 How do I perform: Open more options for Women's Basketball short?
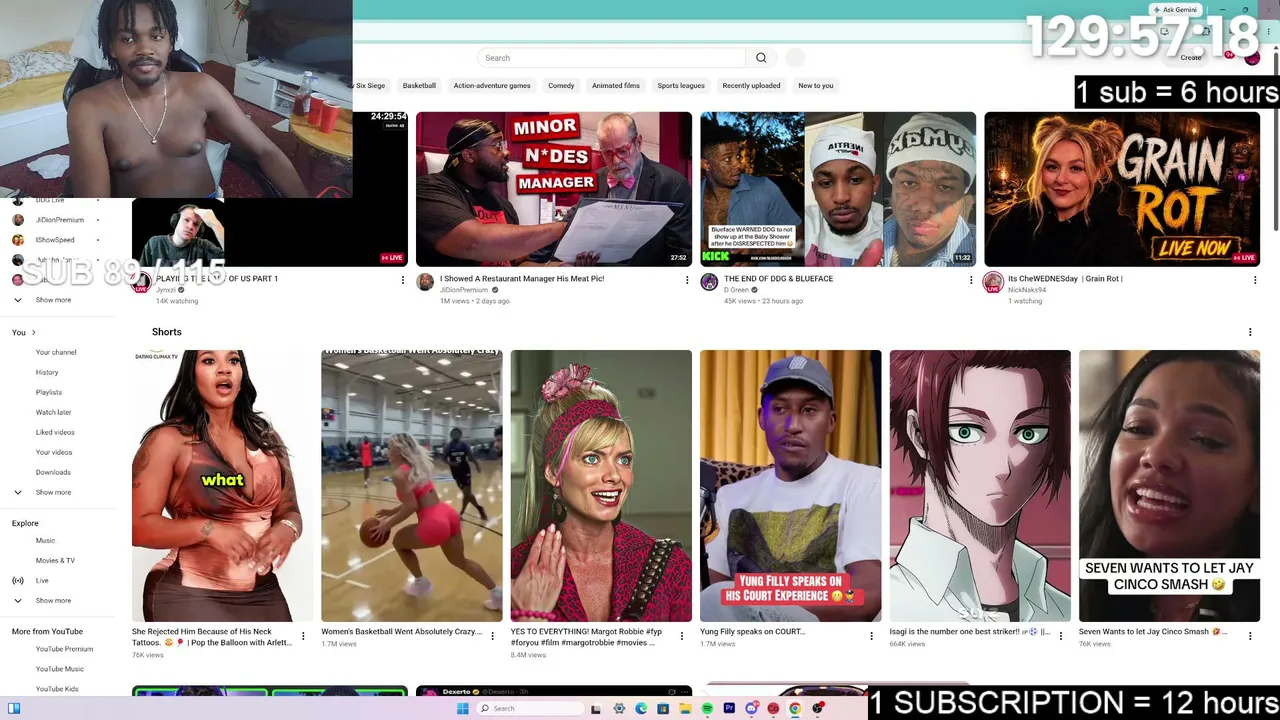(492, 636)
